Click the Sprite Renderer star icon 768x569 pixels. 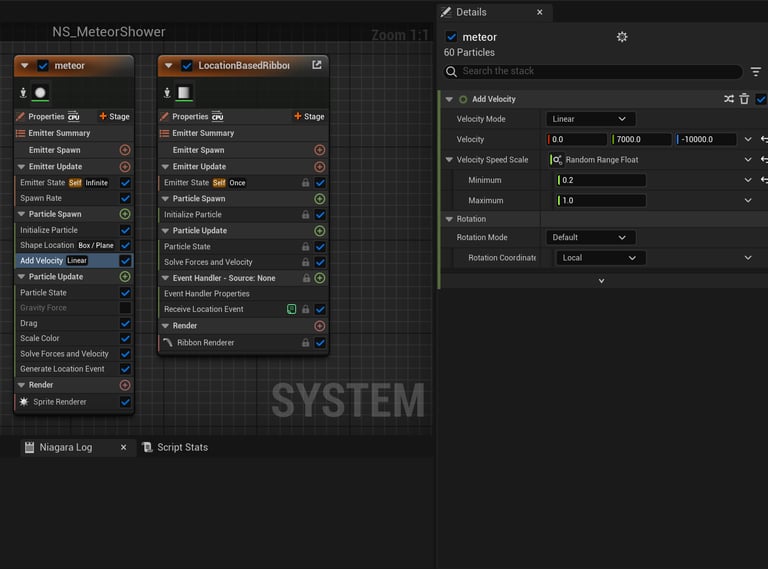coord(24,402)
